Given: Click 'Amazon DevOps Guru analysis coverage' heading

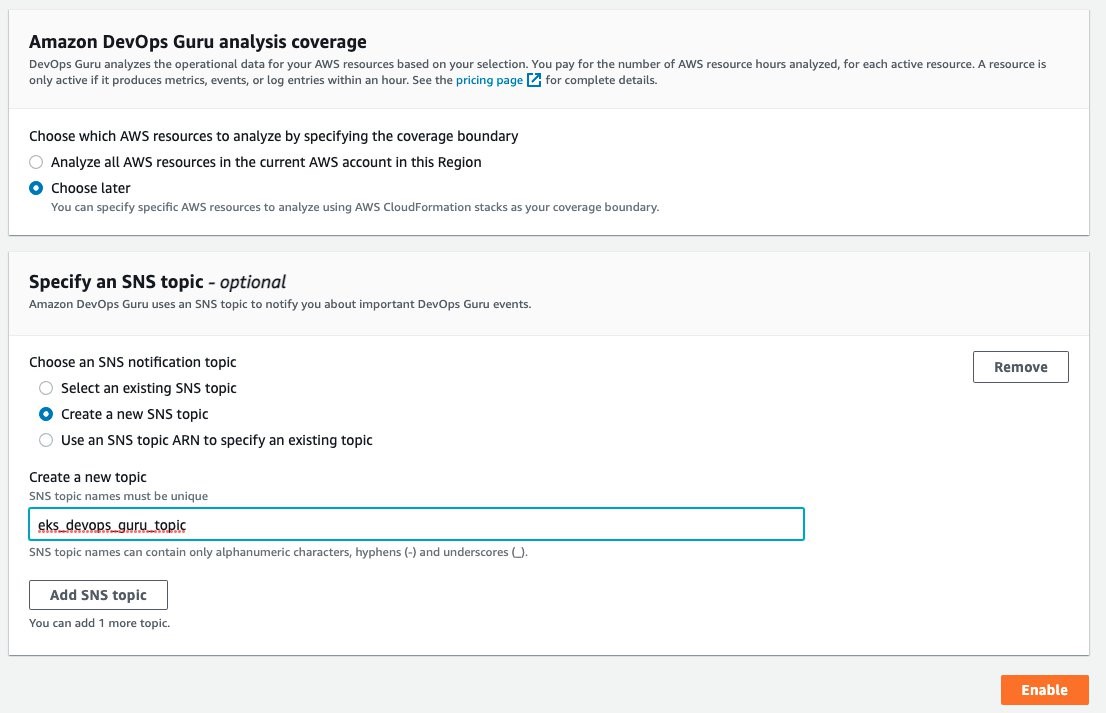Looking at the screenshot, I should (x=198, y=42).
